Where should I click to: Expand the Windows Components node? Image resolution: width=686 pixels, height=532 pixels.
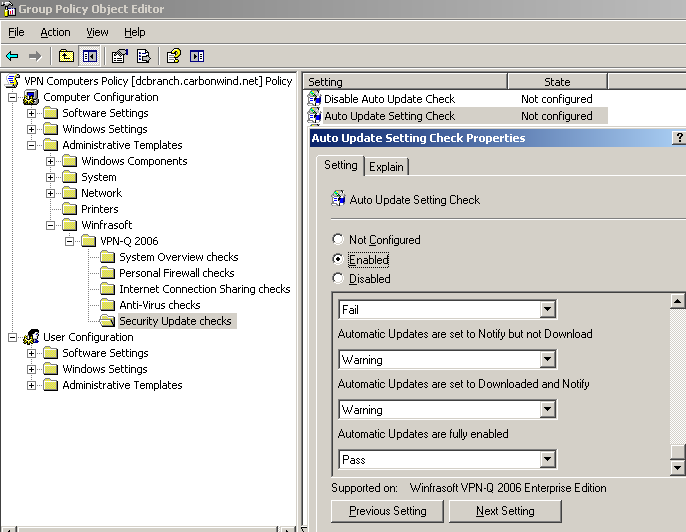click(x=50, y=161)
